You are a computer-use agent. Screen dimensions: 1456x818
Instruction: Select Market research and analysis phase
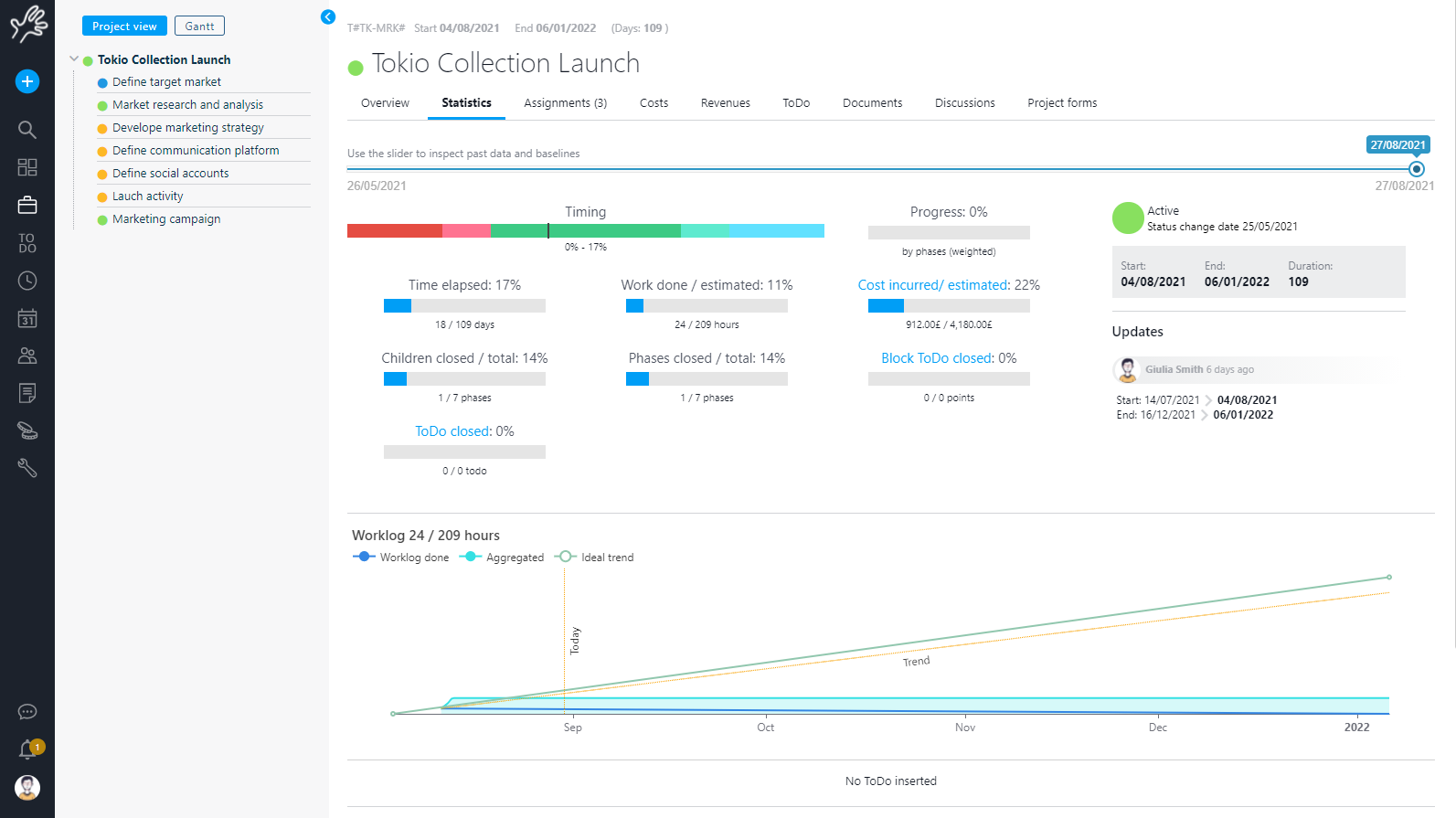point(187,105)
